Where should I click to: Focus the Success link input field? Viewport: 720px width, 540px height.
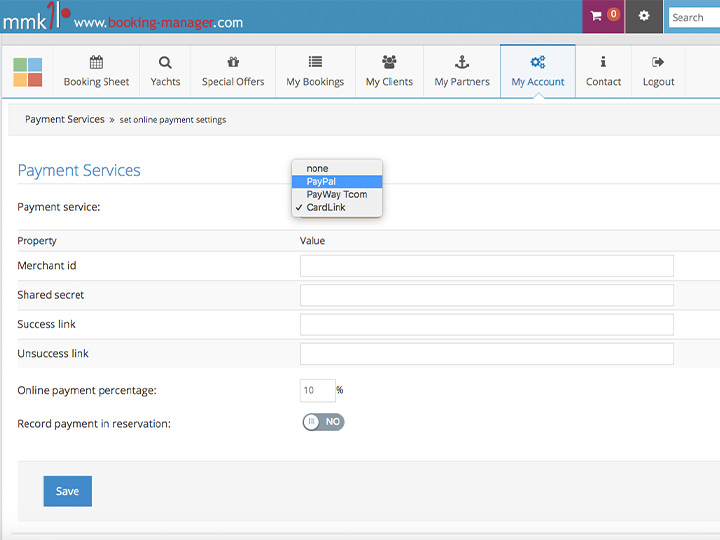click(487, 325)
